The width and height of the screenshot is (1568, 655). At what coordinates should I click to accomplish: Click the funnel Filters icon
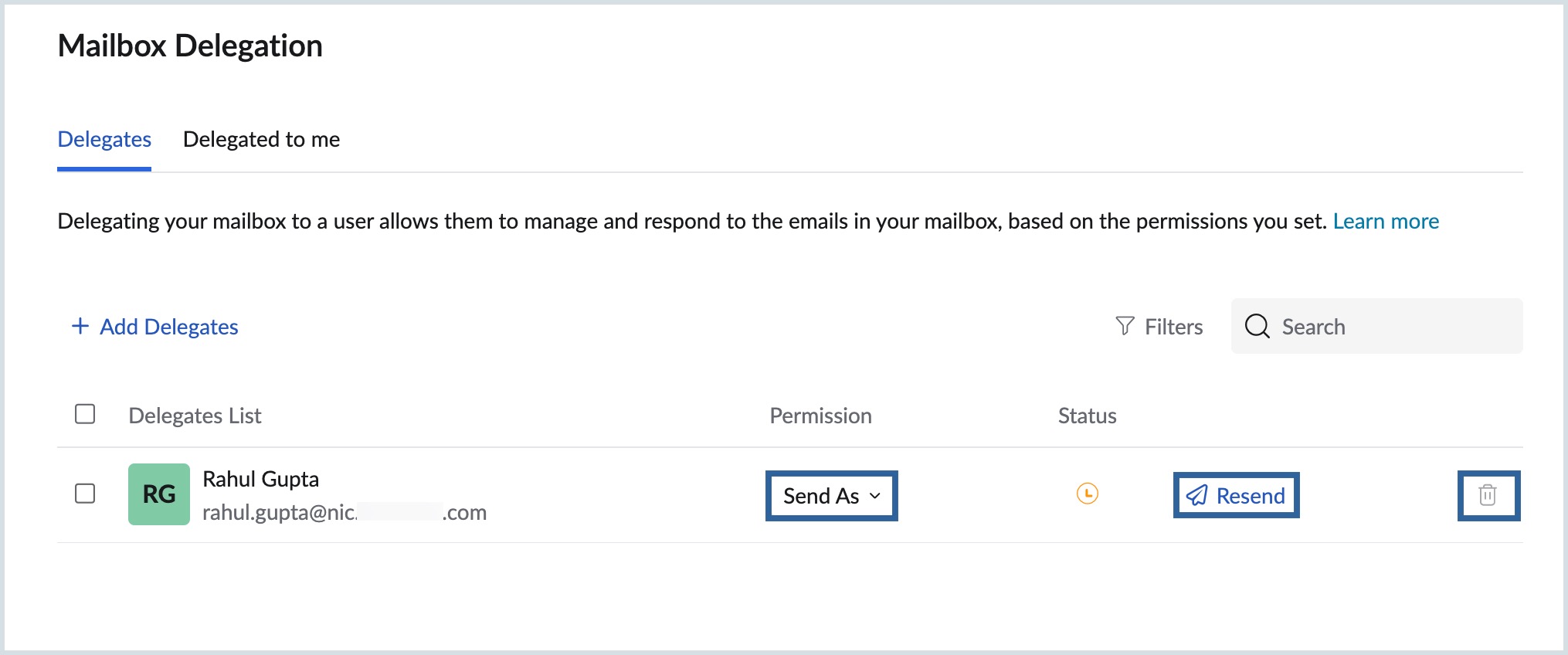point(1125,326)
